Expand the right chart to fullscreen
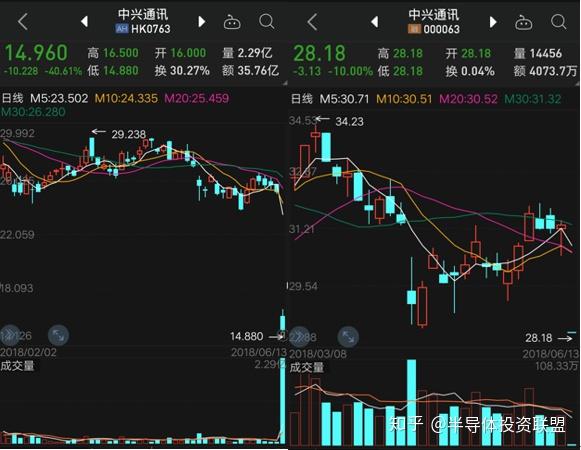This screenshot has height=450, width=581. 348,337
